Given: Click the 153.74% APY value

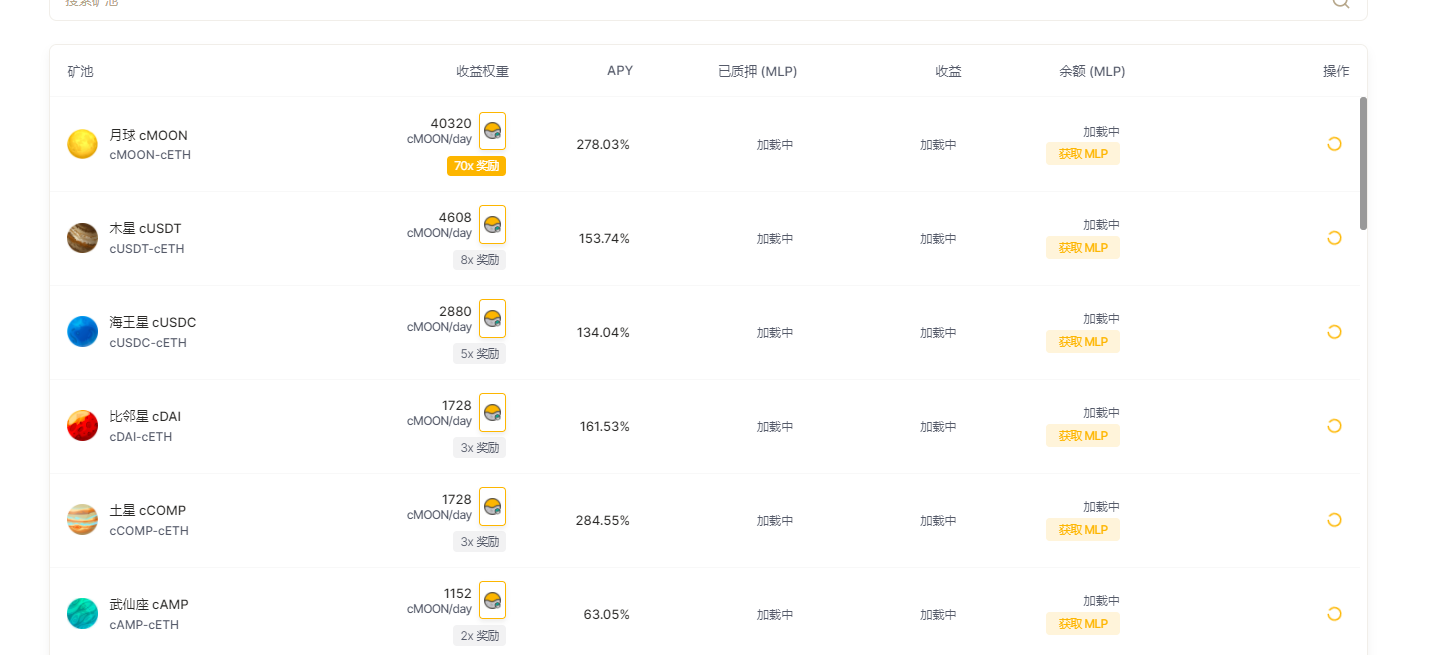Looking at the screenshot, I should [604, 239].
